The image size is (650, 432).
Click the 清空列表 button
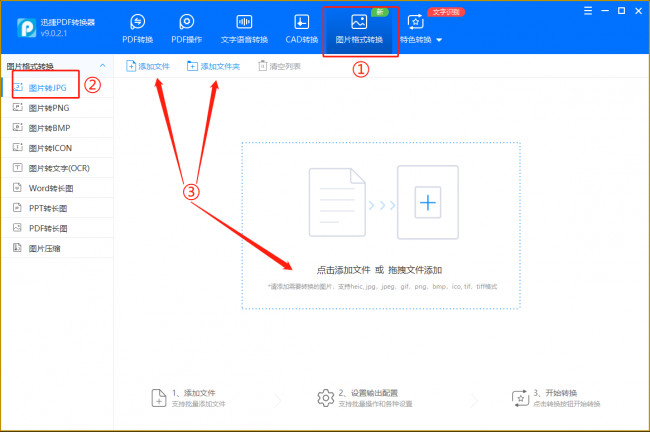click(279, 66)
